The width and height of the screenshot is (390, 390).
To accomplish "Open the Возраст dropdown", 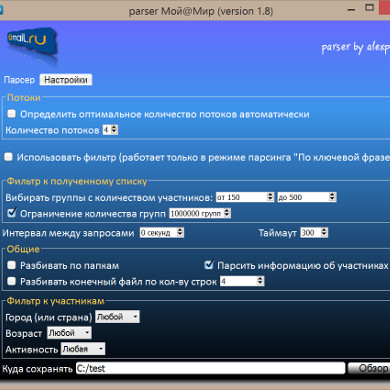I will coord(69,333).
